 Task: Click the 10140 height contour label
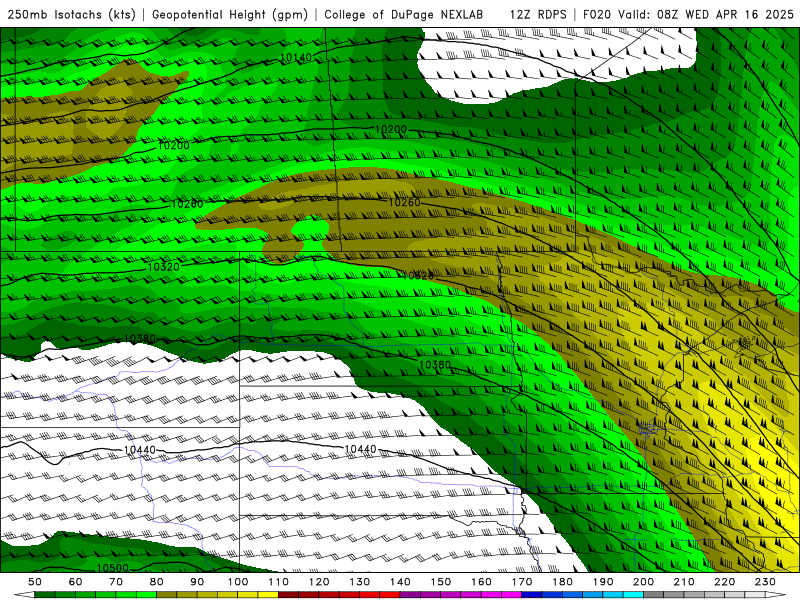click(x=296, y=58)
